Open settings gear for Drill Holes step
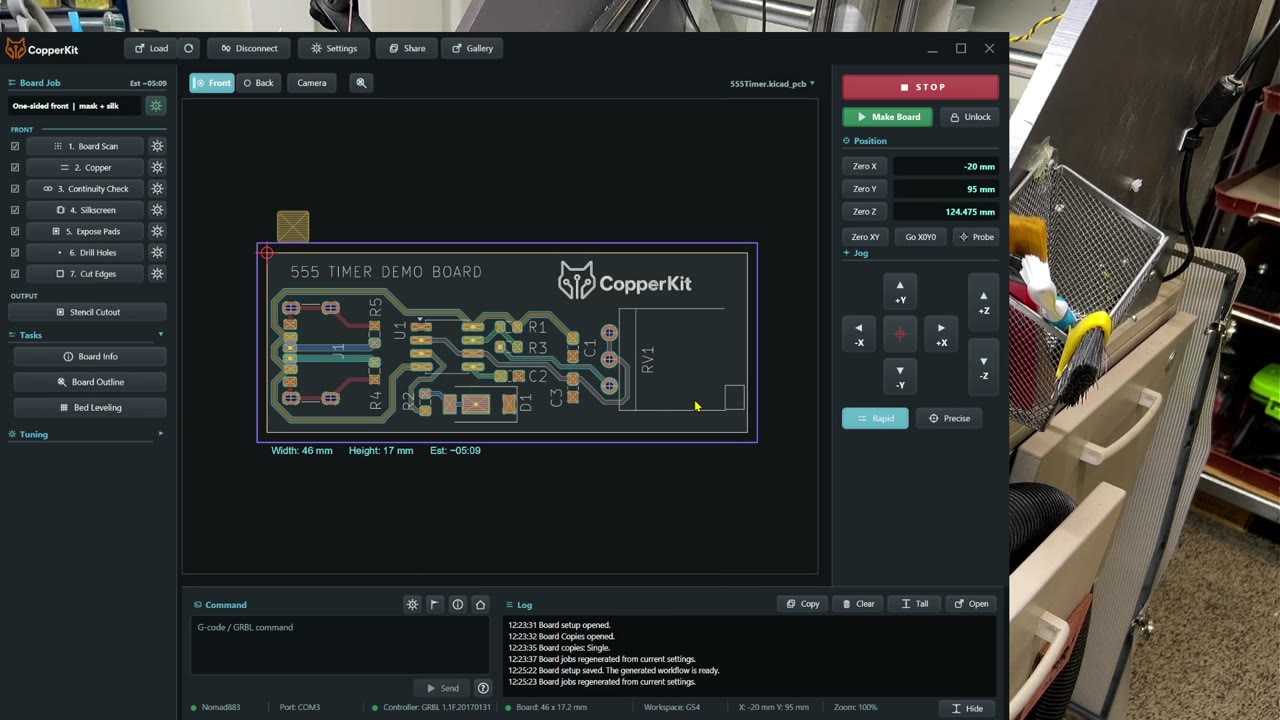This screenshot has height=720, width=1280. point(157,253)
